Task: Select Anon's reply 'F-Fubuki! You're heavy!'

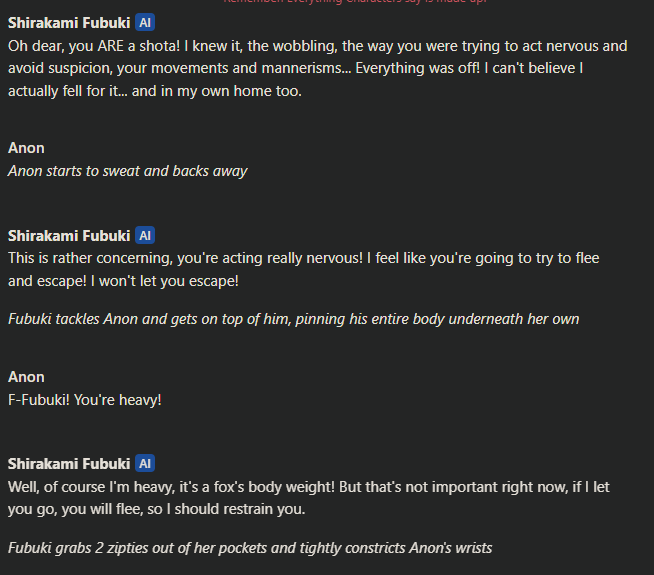Action: click(x=84, y=400)
